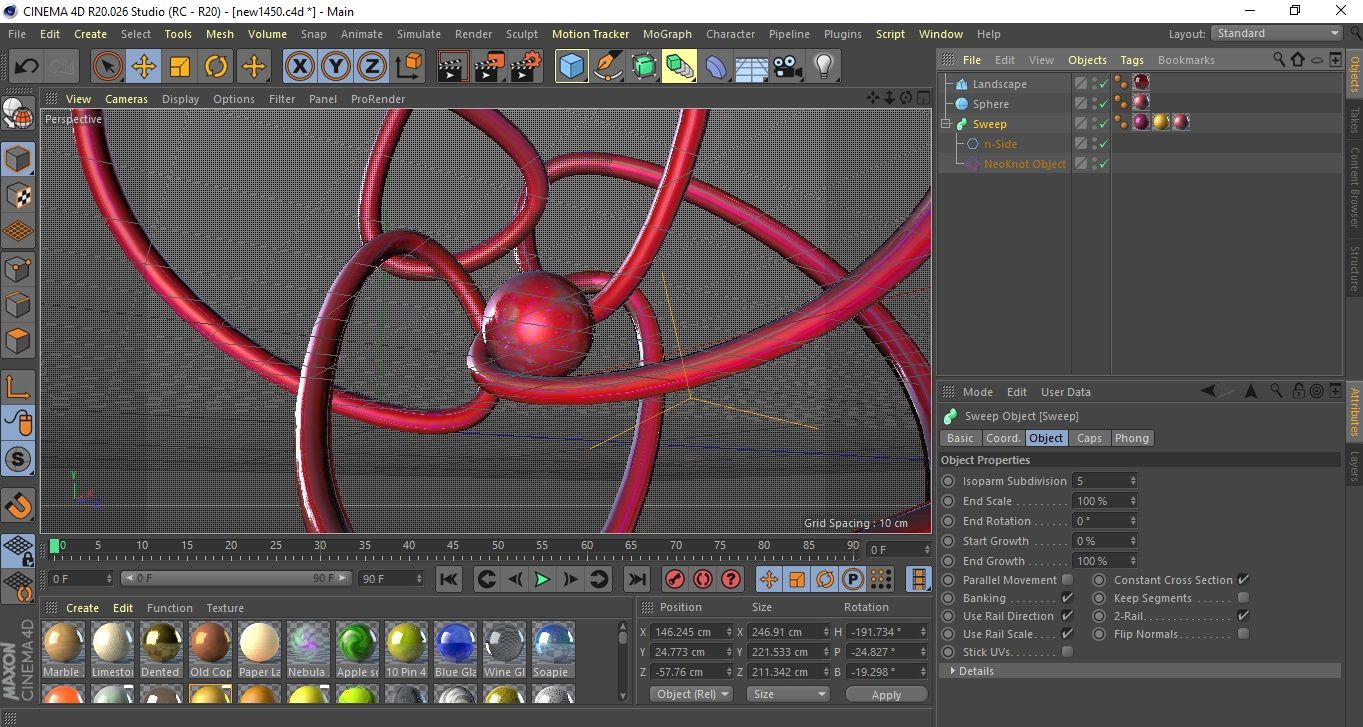Viewport: 1363px width, 727px height.
Task: Select the Move tool in toolbar
Action: [144, 67]
